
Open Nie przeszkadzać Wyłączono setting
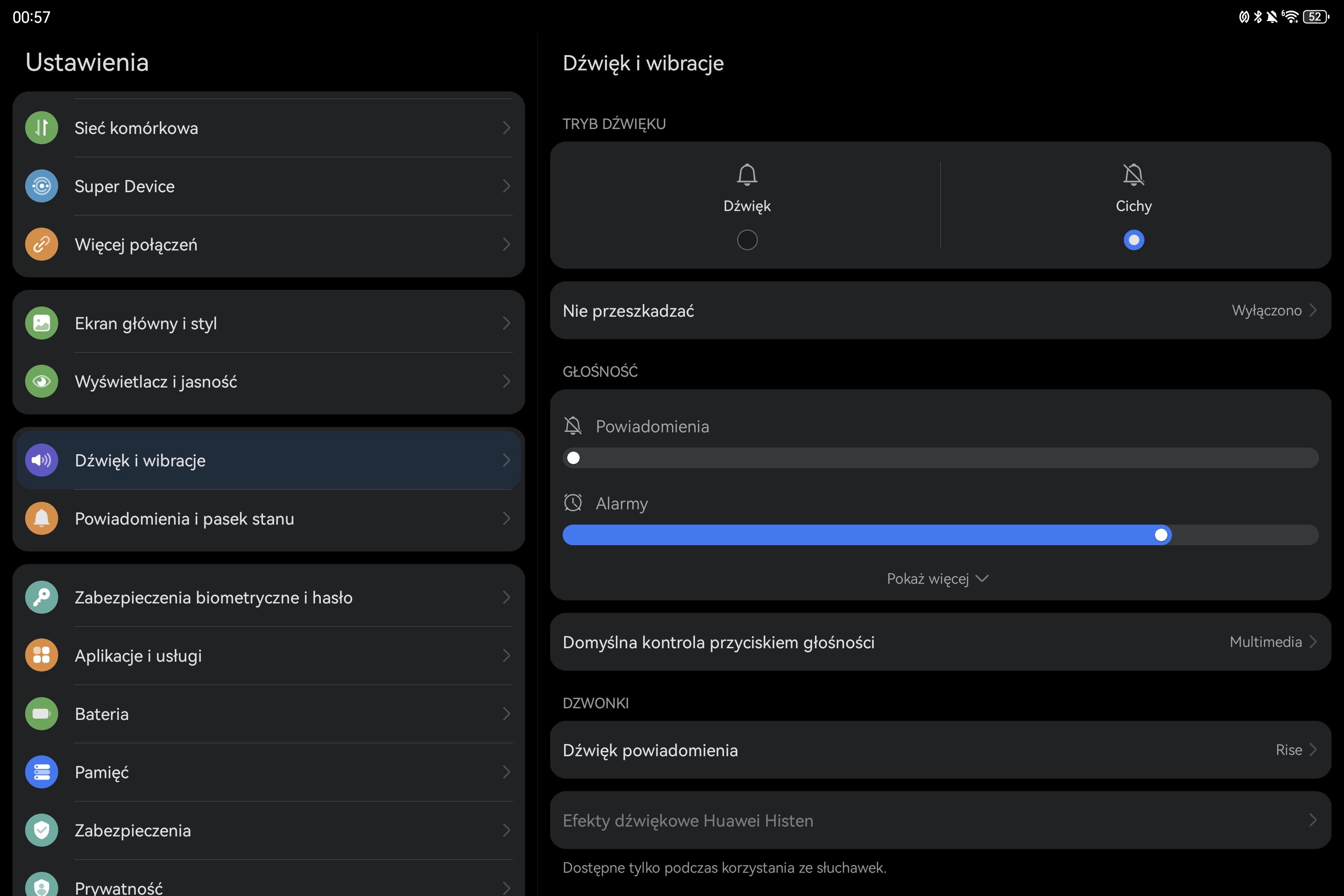pyautogui.click(x=940, y=310)
